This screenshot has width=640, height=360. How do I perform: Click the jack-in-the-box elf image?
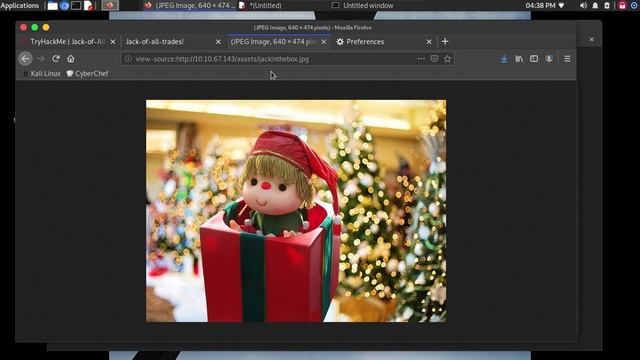pyautogui.click(x=296, y=211)
